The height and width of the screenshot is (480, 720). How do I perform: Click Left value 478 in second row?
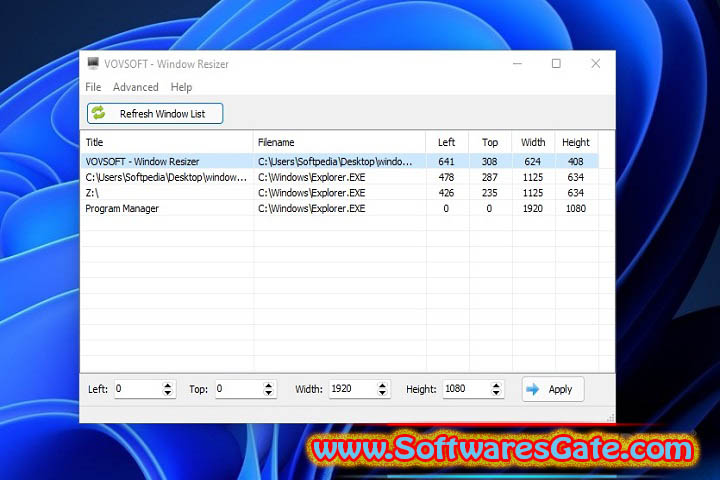pos(446,177)
